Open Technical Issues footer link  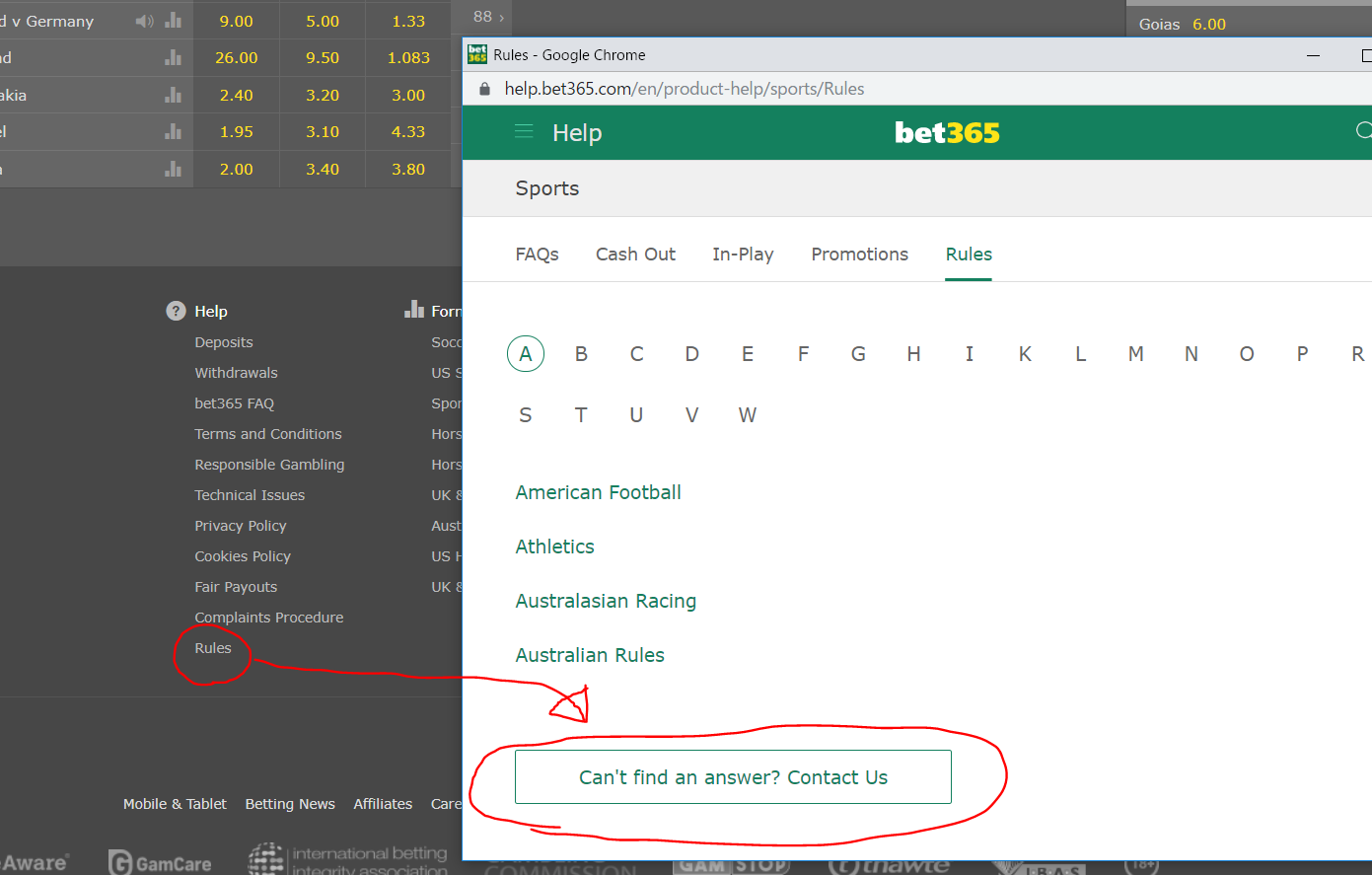250,495
